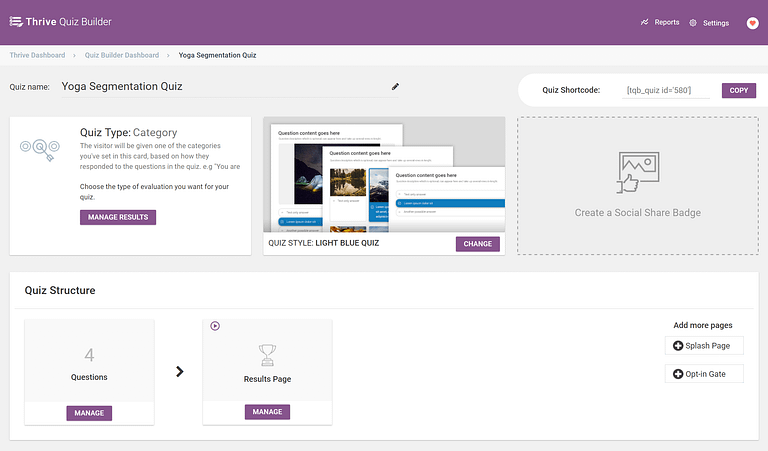The height and width of the screenshot is (451, 768).
Task: Click the Quiz name input field
Action: pos(230,87)
